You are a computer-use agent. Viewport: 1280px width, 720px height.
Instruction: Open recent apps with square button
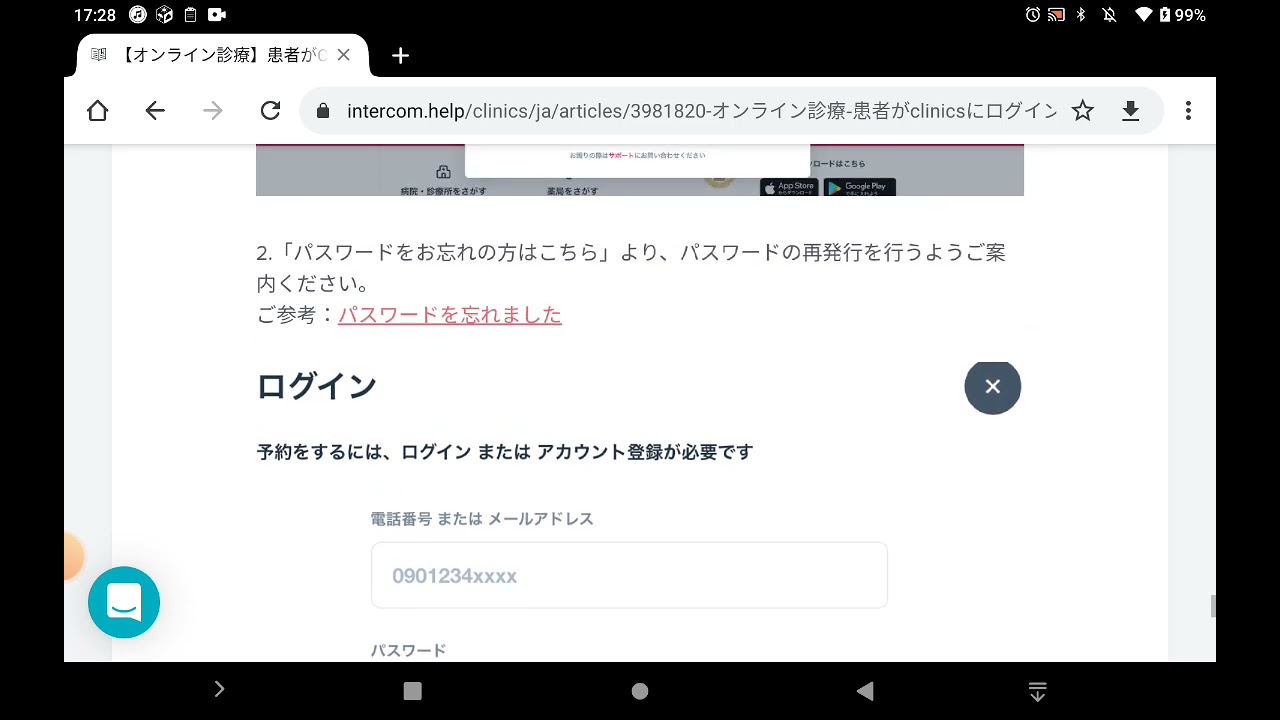pos(412,691)
